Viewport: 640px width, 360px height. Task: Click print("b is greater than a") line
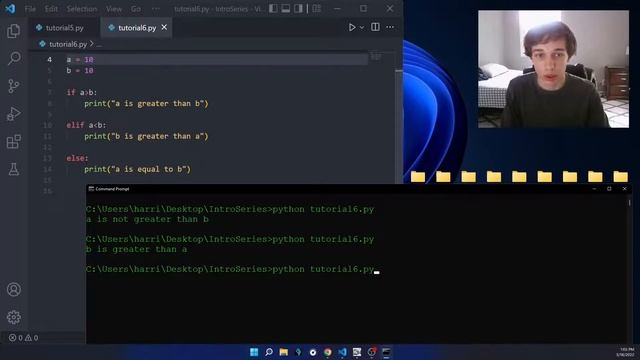(x=146, y=136)
